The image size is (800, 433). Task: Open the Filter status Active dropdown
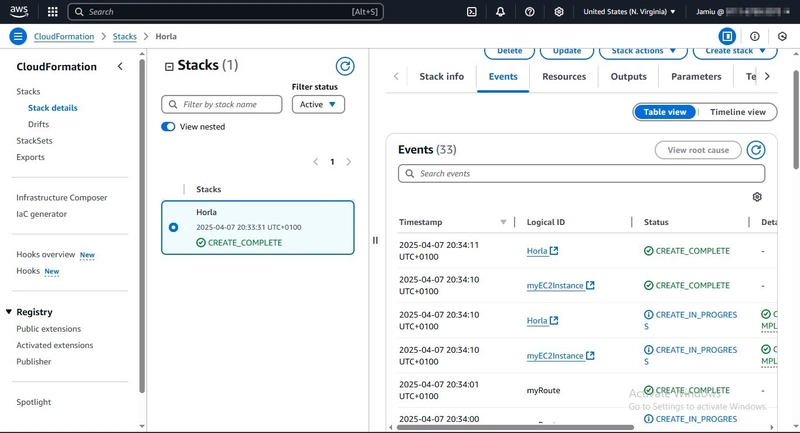click(x=318, y=105)
